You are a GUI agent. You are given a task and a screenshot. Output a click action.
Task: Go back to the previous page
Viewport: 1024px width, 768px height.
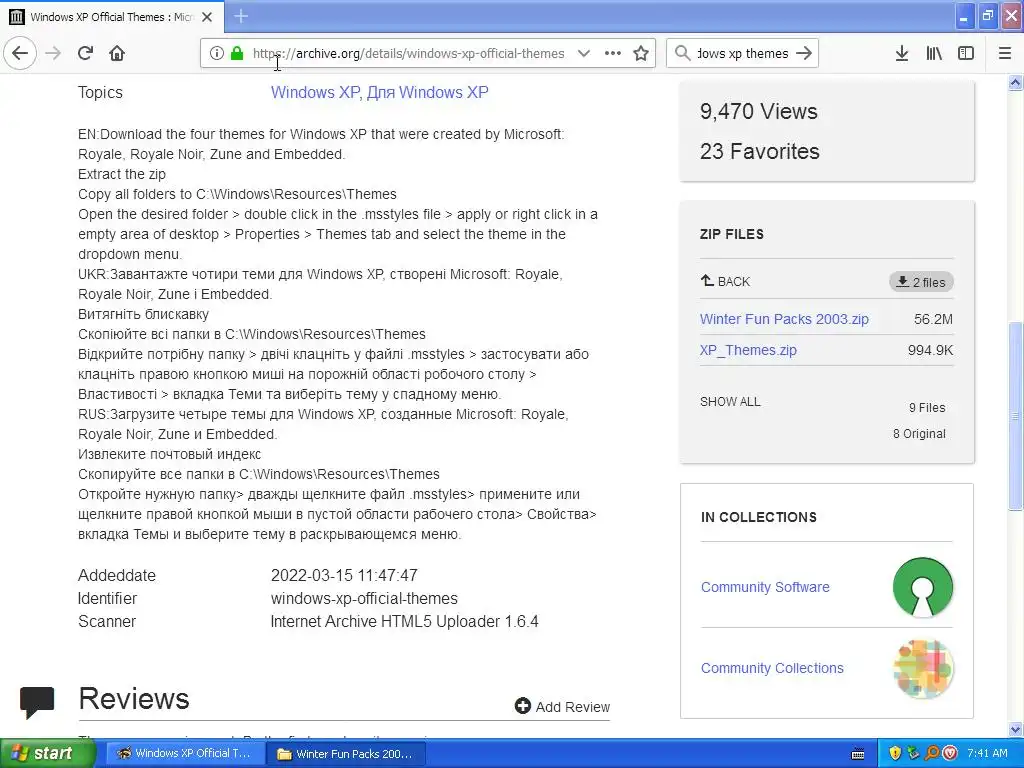click(x=20, y=53)
